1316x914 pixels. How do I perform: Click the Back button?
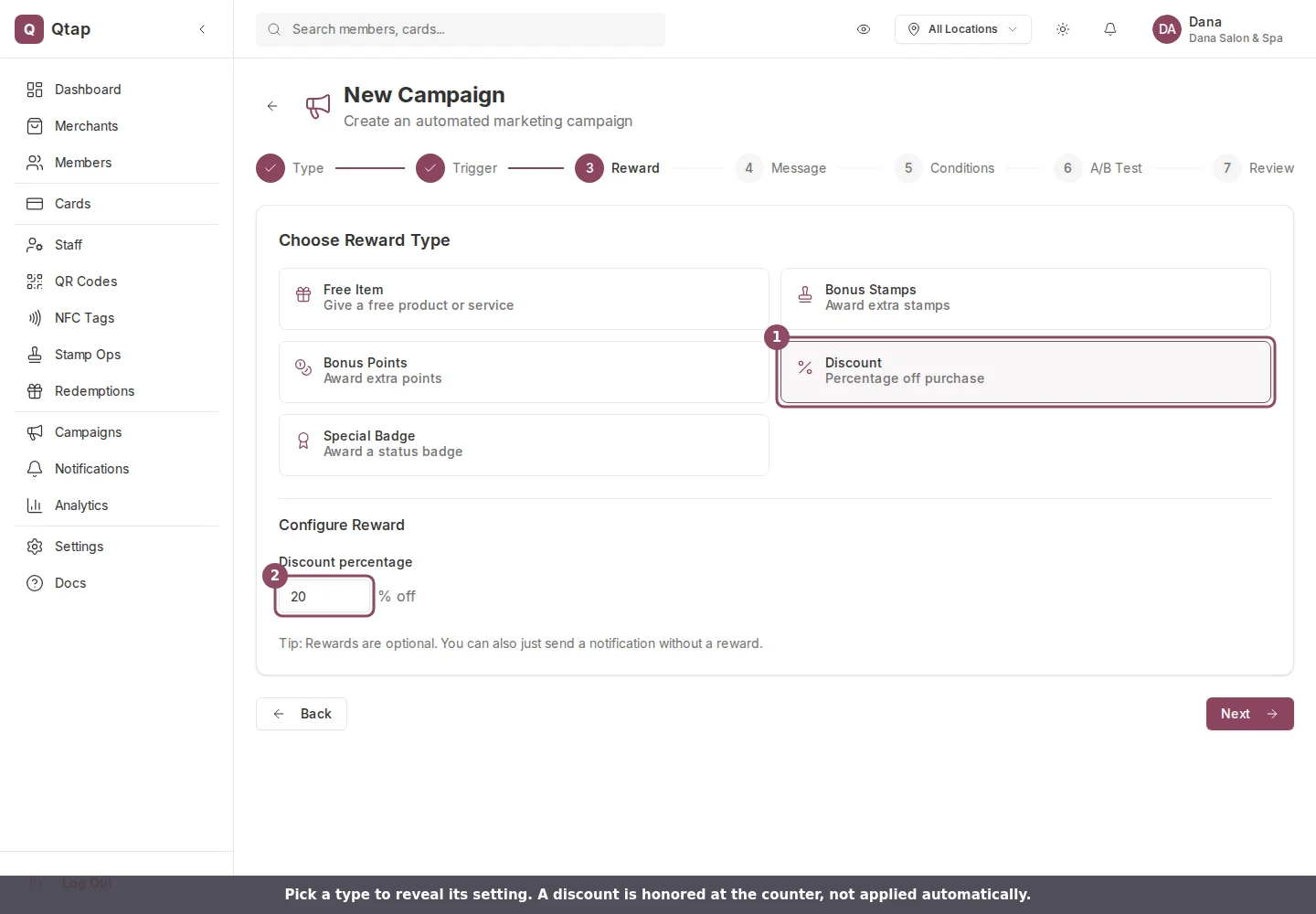click(302, 714)
